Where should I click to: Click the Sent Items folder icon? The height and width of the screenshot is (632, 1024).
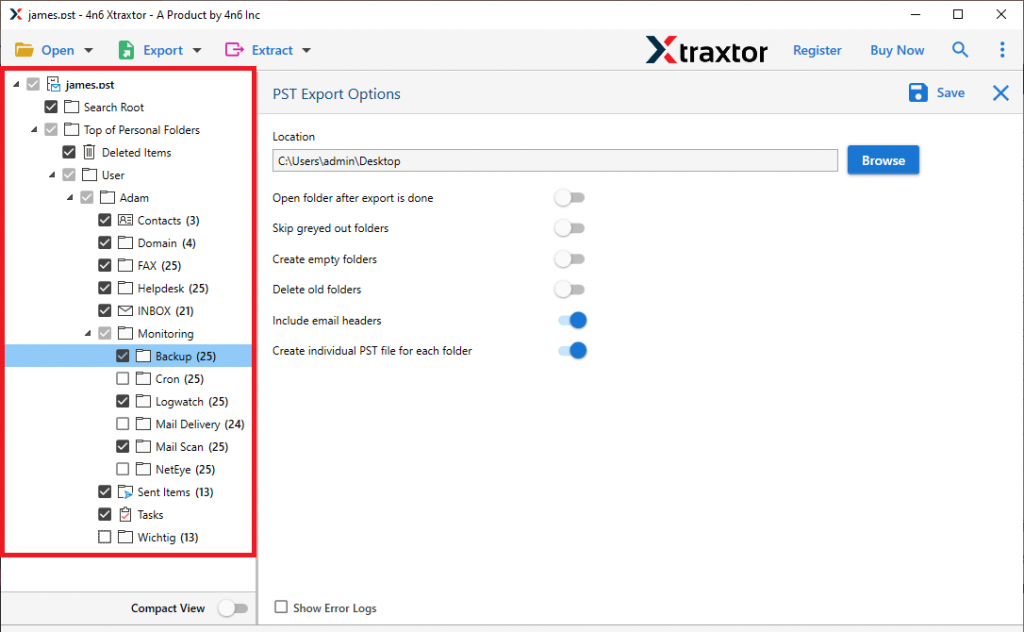(x=126, y=491)
